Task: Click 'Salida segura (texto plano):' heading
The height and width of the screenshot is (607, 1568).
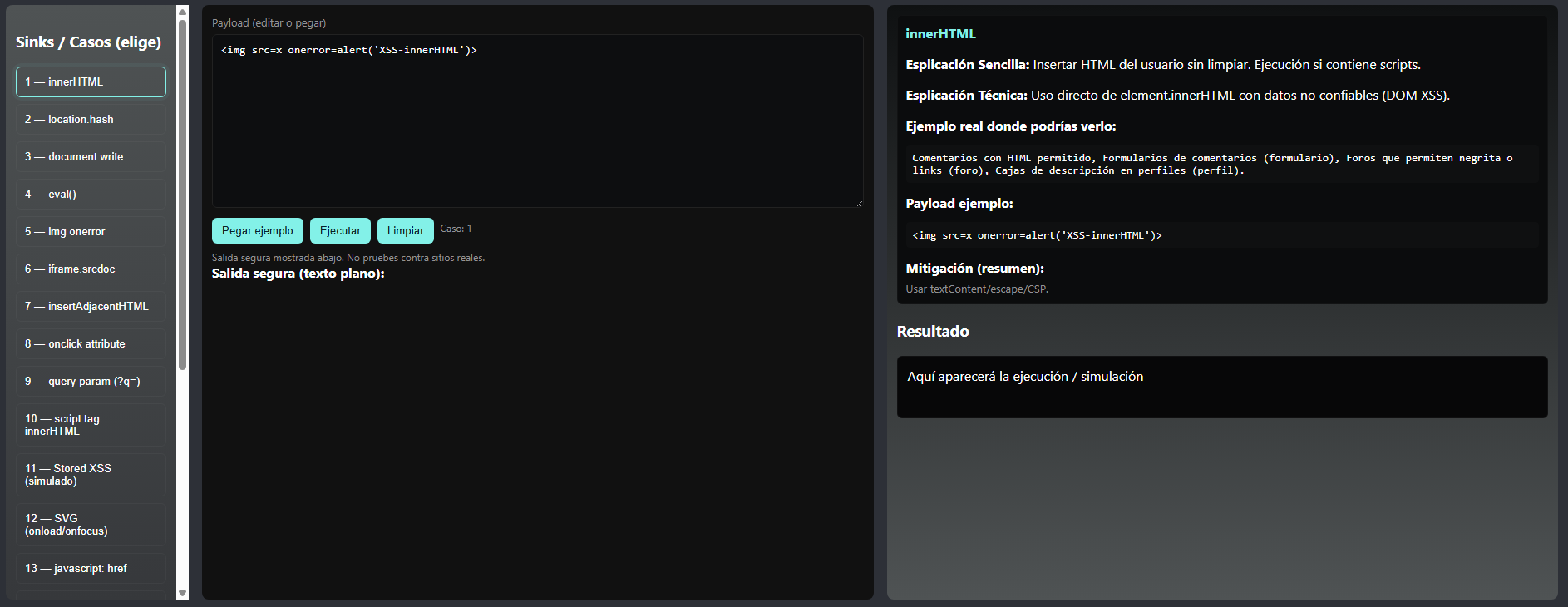Action: (x=298, y=274)
